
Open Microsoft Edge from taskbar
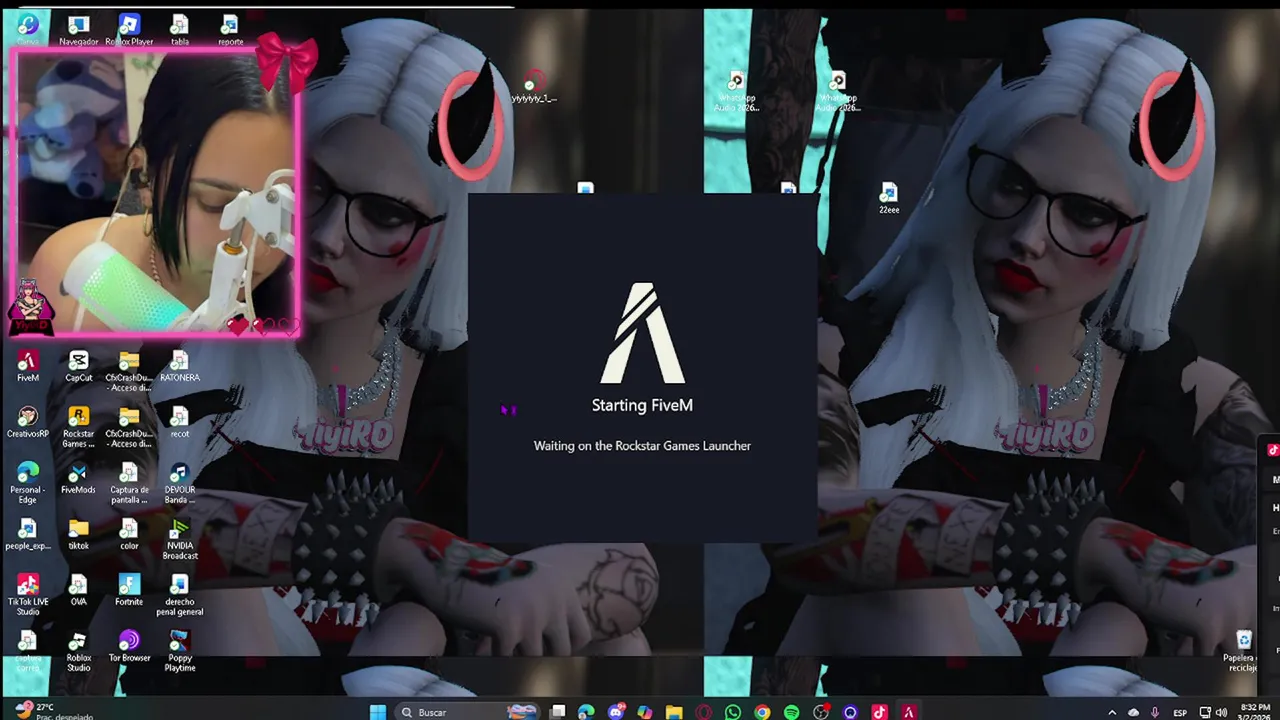click(586, 712)
